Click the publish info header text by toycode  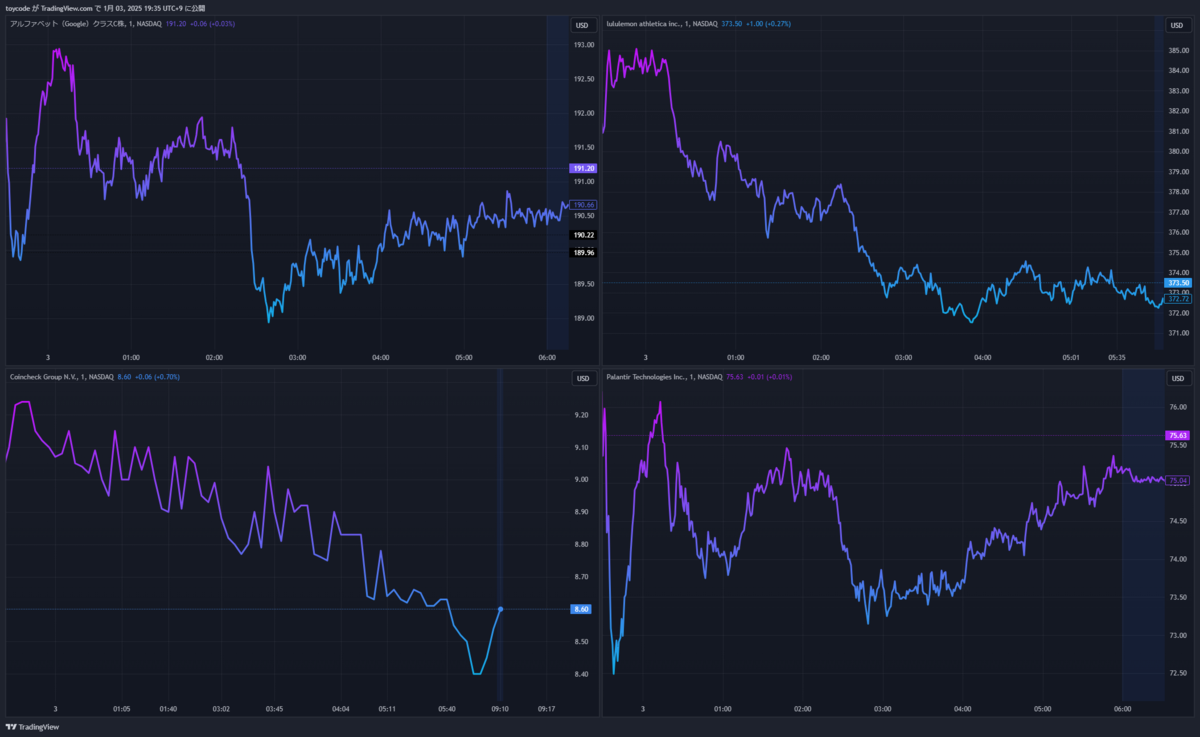coord(105,7)
